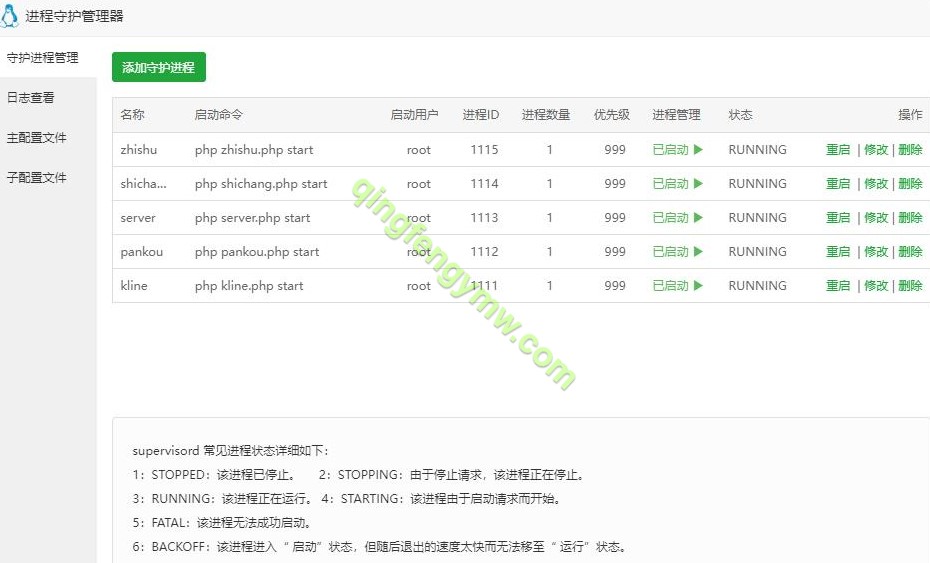Select the truncated shicha... process name cell
Screen dimensions: 930x563
144,184
